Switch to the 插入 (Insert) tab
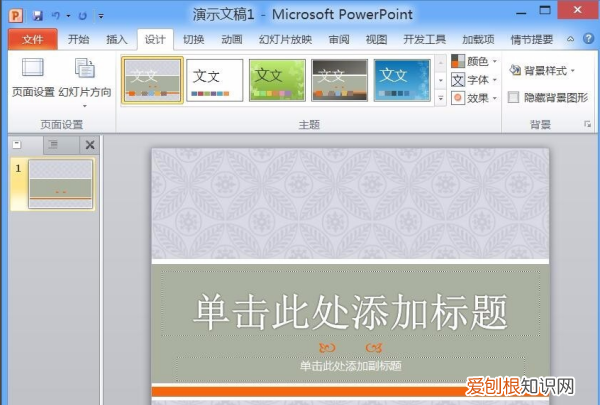 pos(117,39)
